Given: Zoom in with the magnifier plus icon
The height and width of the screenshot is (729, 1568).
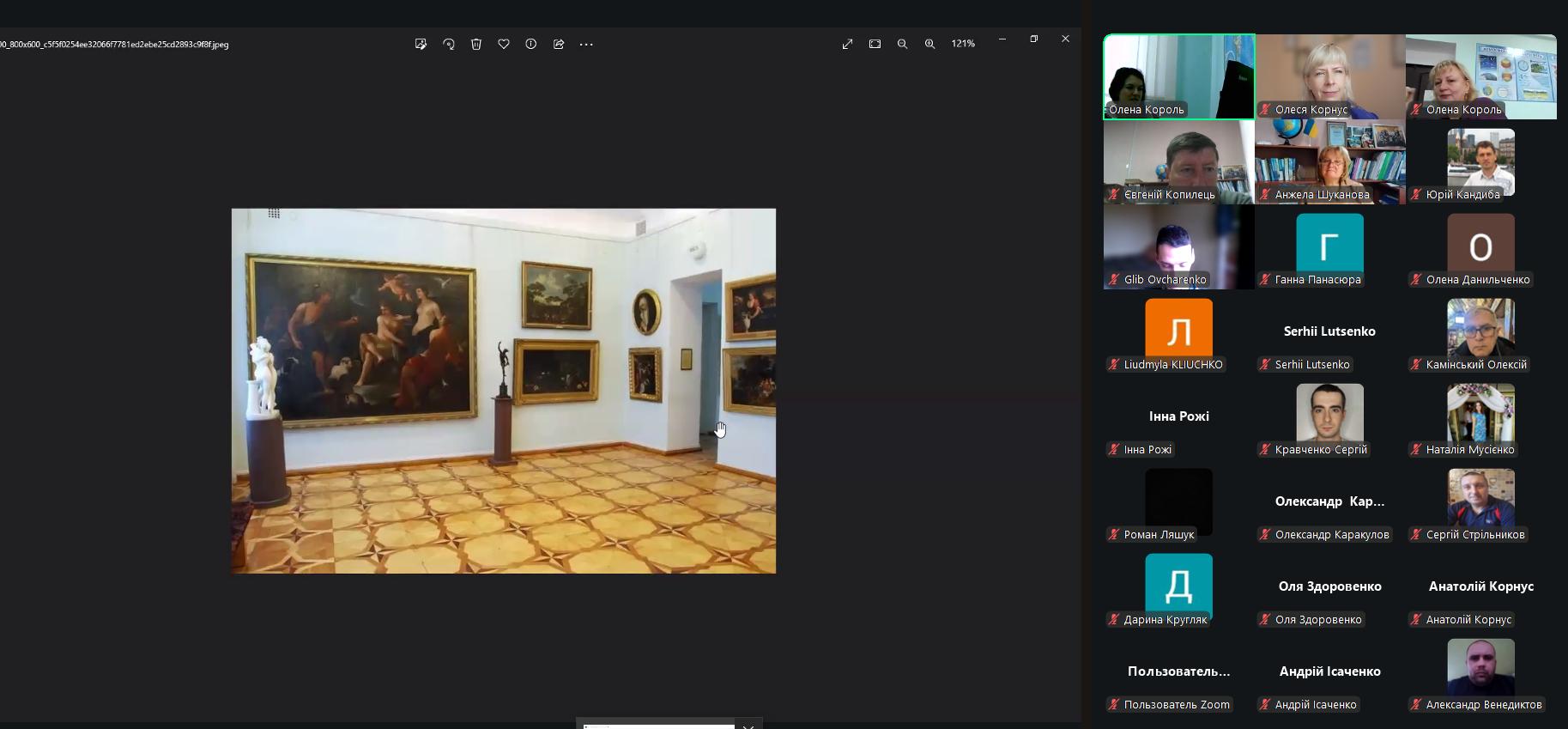Looking at the screenshot, I should click(929, 44).
